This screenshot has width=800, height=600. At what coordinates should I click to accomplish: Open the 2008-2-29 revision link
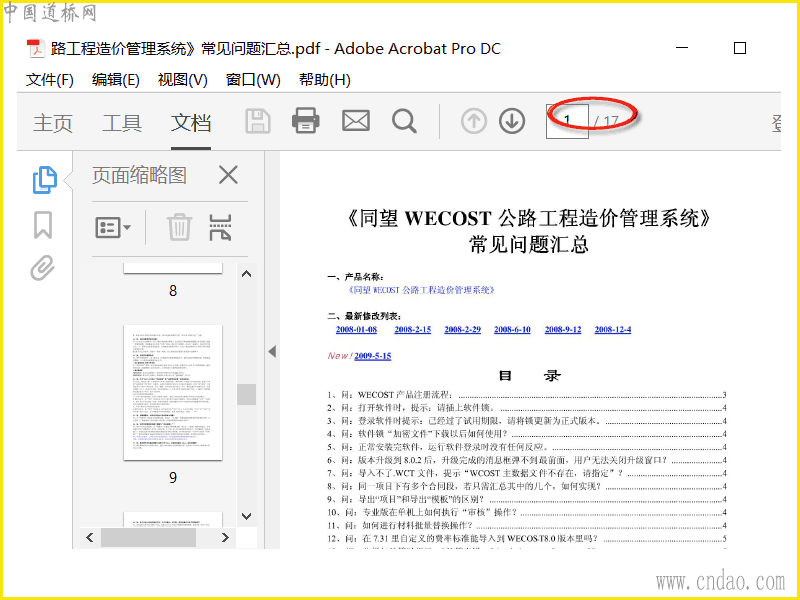click(462, 330)
